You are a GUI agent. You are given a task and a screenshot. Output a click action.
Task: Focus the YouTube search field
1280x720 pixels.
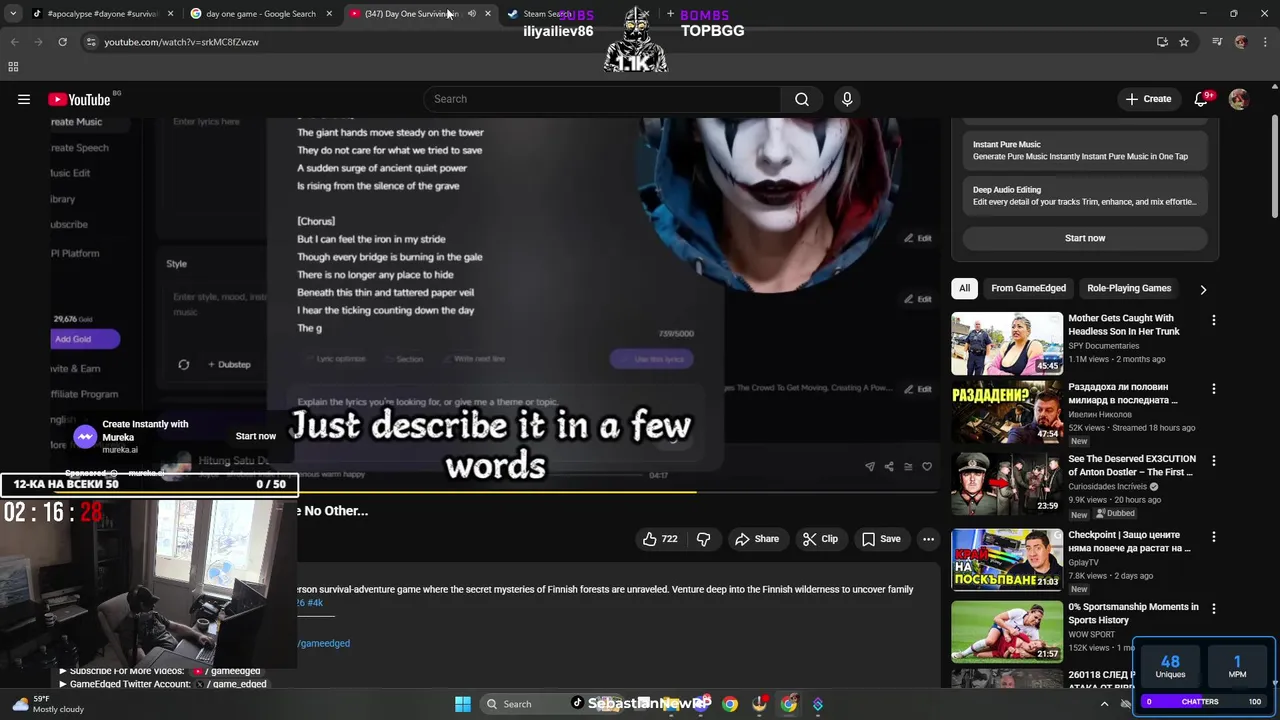coord(603,99)
